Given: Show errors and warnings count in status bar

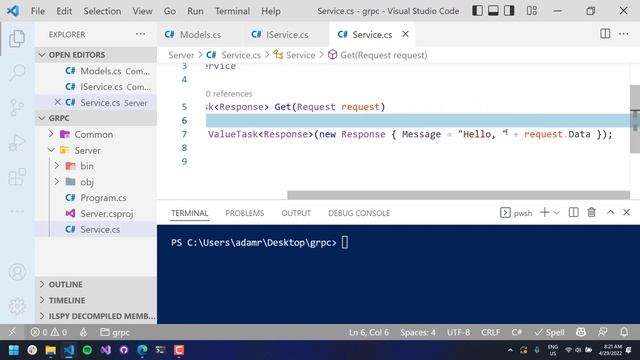Looking at the screenshot, I should (x=49, y=332).
